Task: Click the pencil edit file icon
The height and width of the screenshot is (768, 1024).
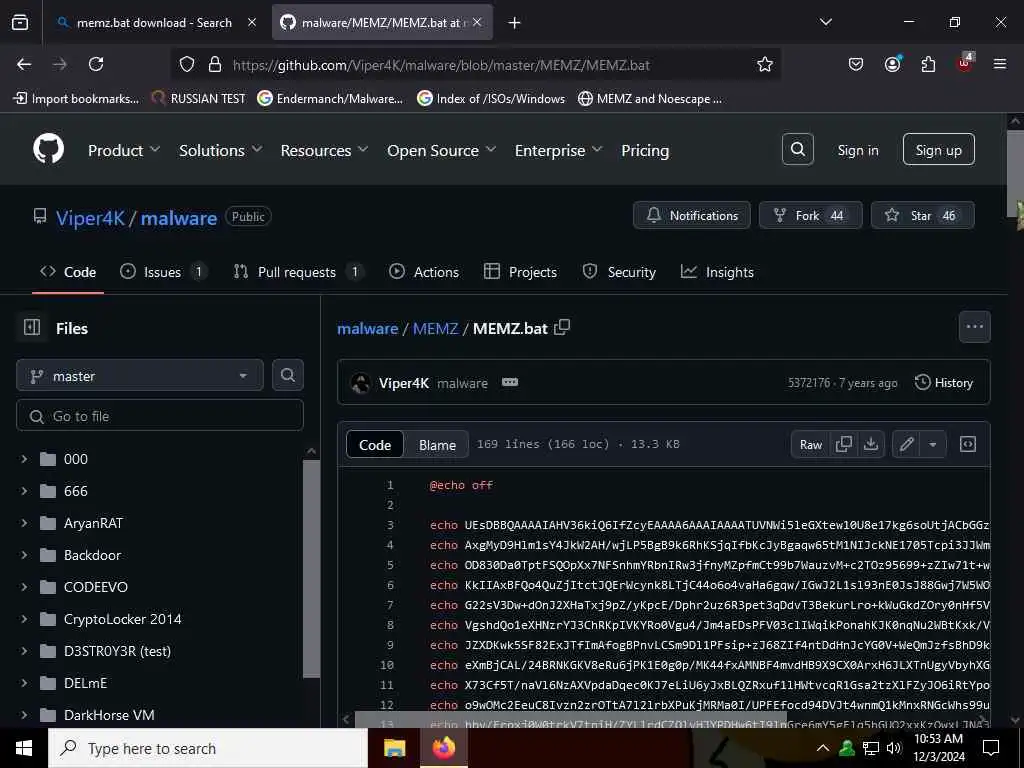Action: click(x=906, y=445)
